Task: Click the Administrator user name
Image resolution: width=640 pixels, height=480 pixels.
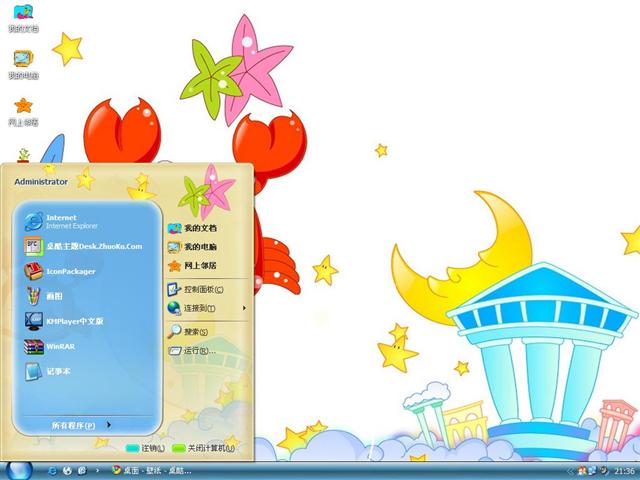Action: (41, 182)
